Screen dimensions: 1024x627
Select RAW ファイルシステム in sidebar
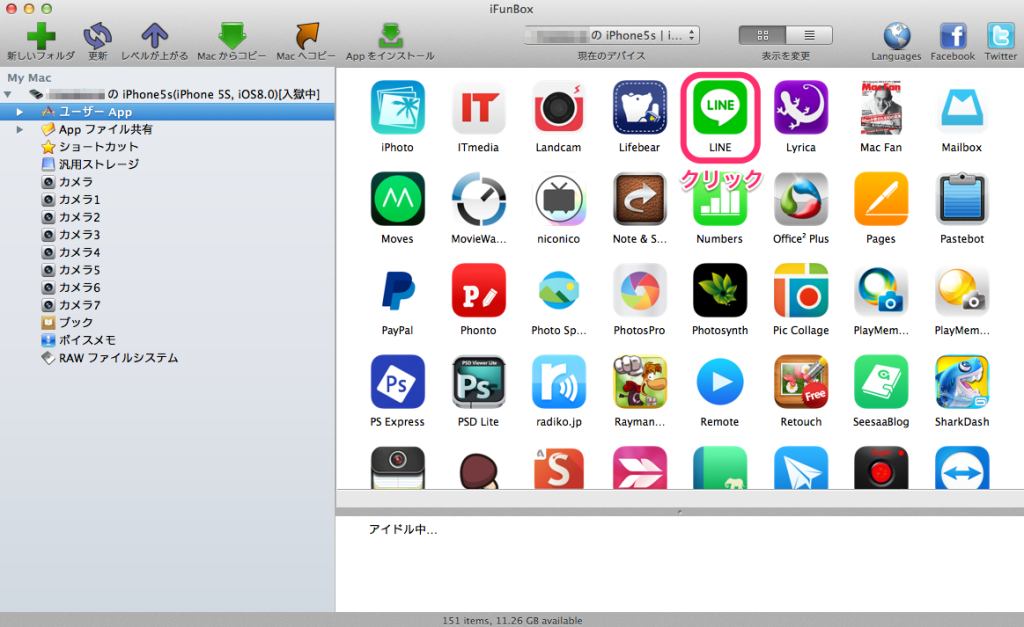click(117, 358)
